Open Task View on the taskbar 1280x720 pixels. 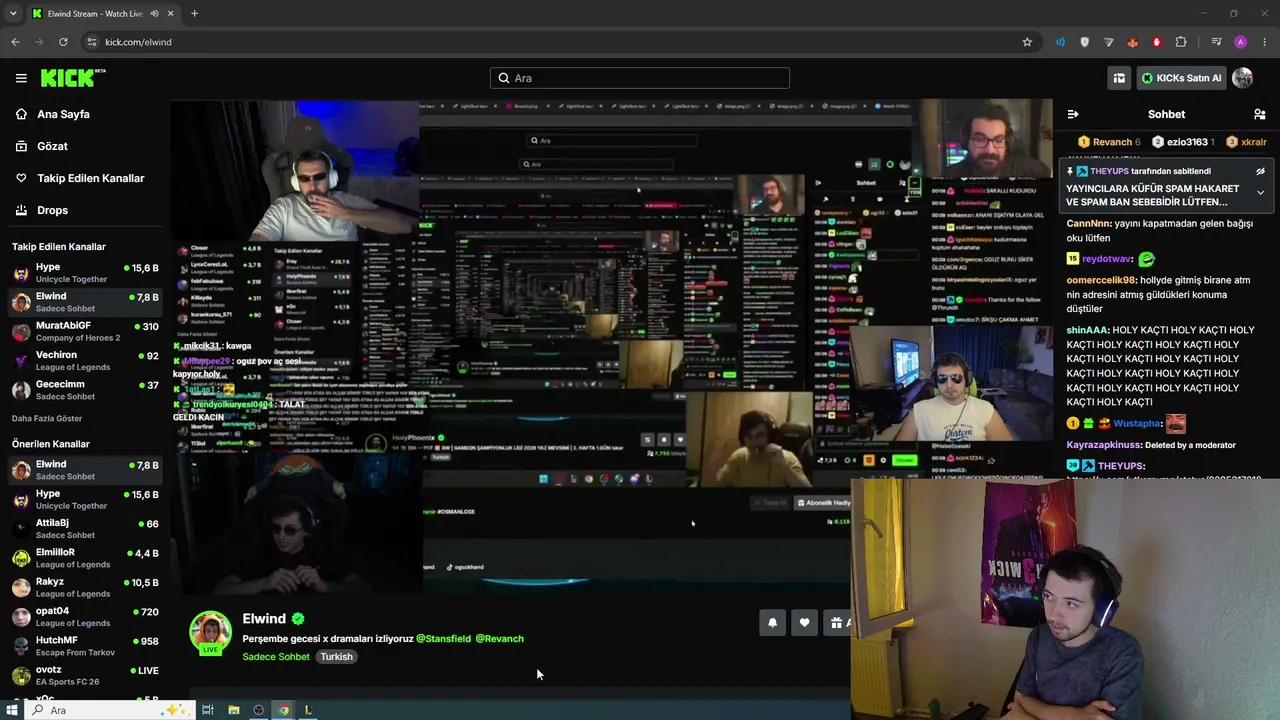[208, 710]
